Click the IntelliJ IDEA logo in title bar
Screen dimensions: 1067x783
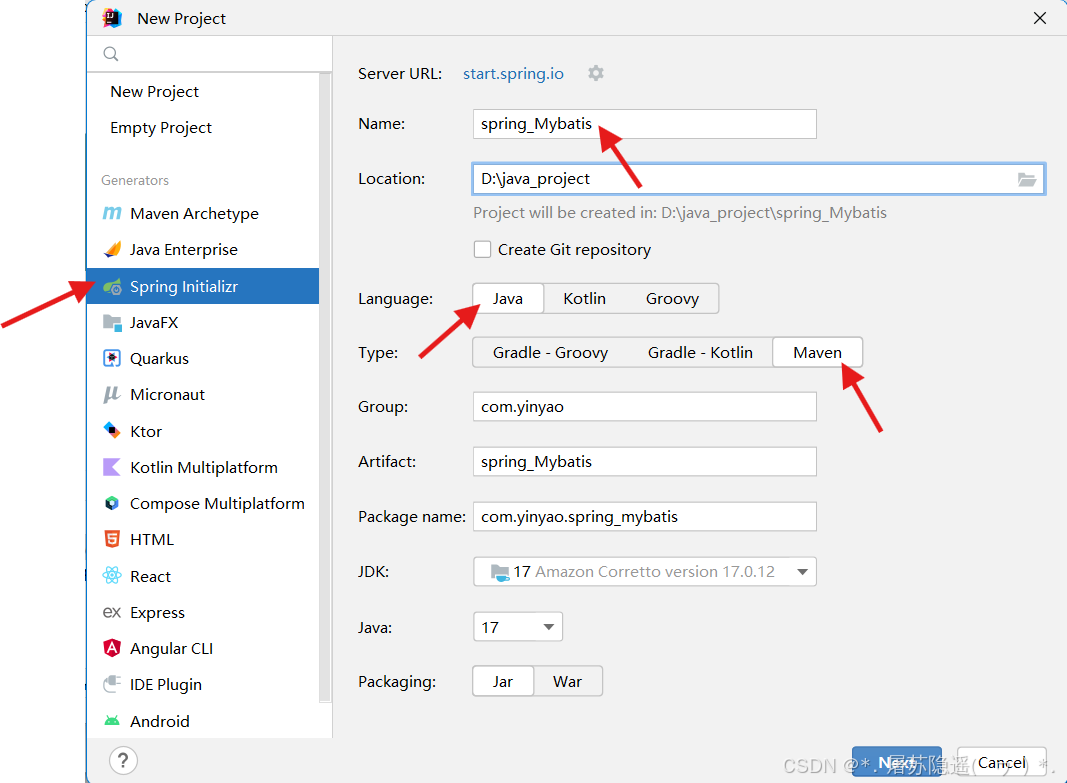click(x=112, y=18)
